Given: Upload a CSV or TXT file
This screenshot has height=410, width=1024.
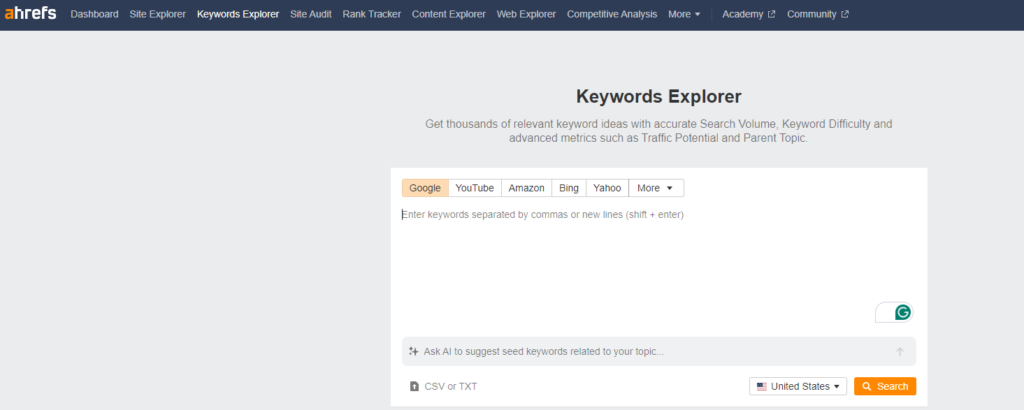Looking at the screenshot, I should pos(443,386).
